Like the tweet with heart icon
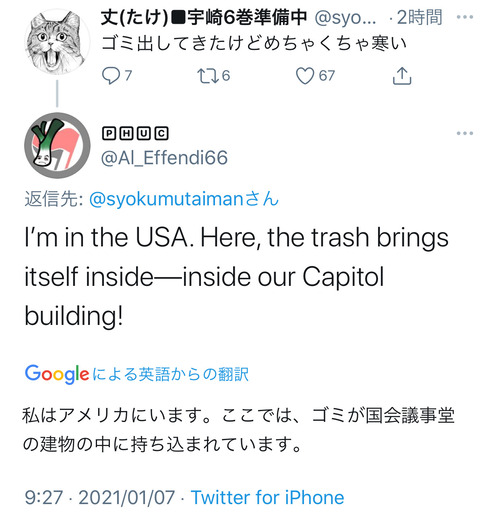The width and height of the screenshot is (500, 519). 305,76
